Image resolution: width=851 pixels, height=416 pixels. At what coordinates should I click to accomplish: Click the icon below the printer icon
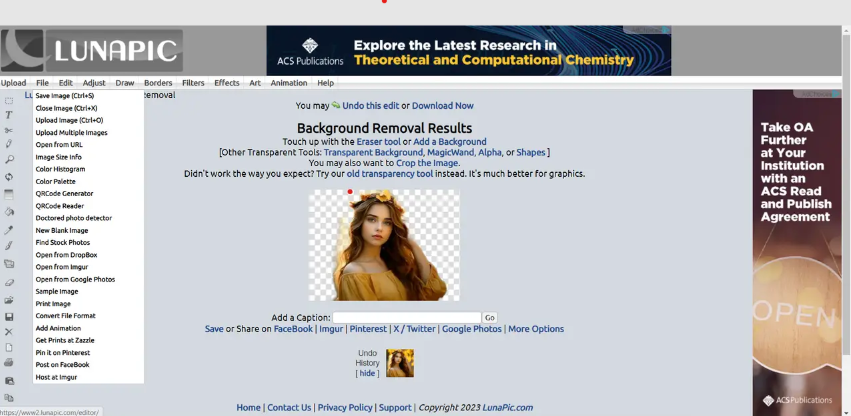coord(9,381)
